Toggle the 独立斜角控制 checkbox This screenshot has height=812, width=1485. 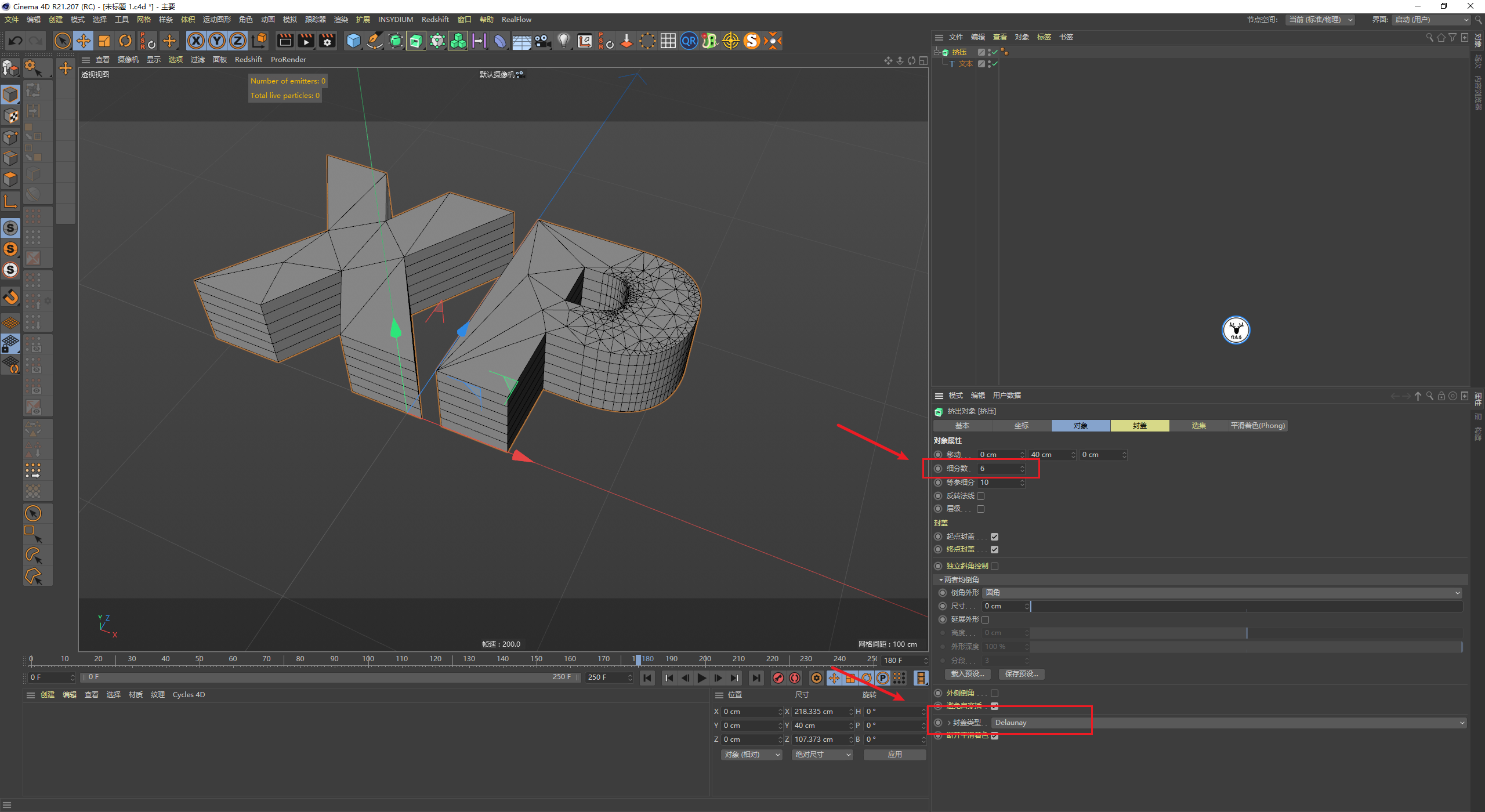pyautogui.click(x=994, y=566)
